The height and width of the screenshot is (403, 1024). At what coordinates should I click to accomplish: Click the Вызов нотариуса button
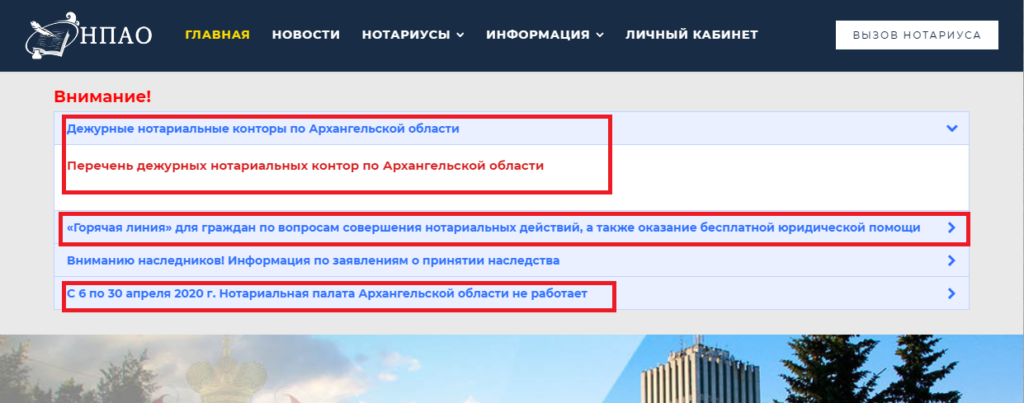917,35
